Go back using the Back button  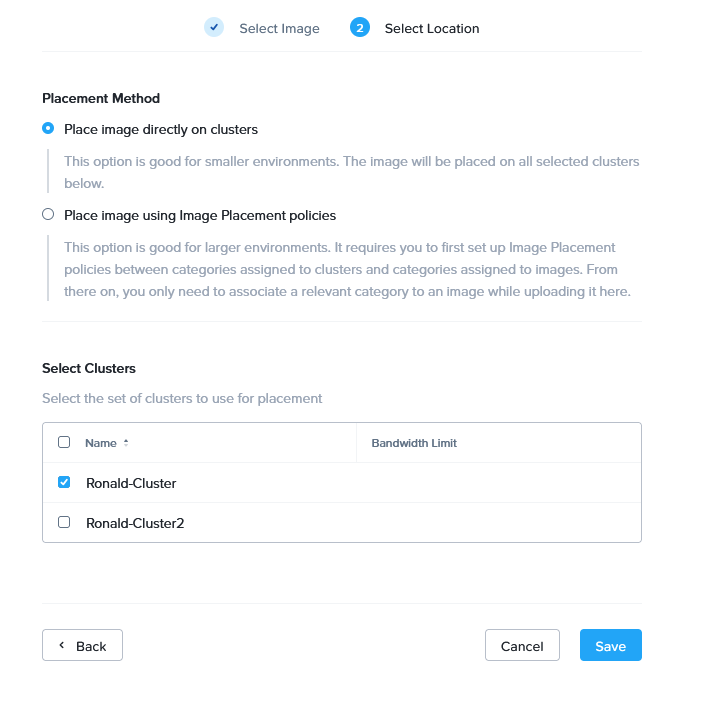[82, 646]
